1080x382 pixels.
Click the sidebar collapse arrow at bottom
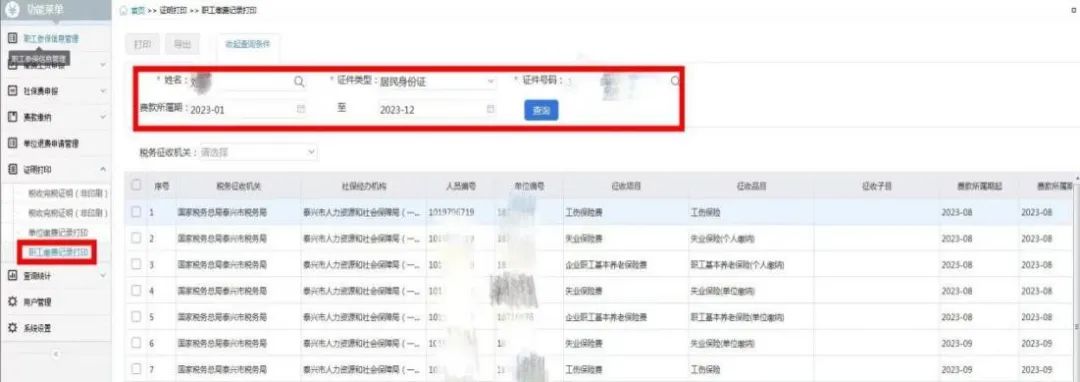click(x=56, y=354)
